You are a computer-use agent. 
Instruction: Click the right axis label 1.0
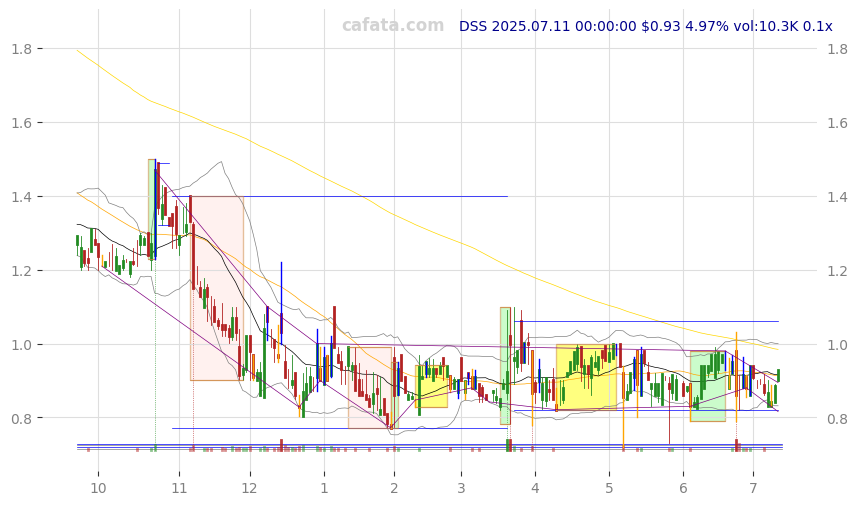838,345
